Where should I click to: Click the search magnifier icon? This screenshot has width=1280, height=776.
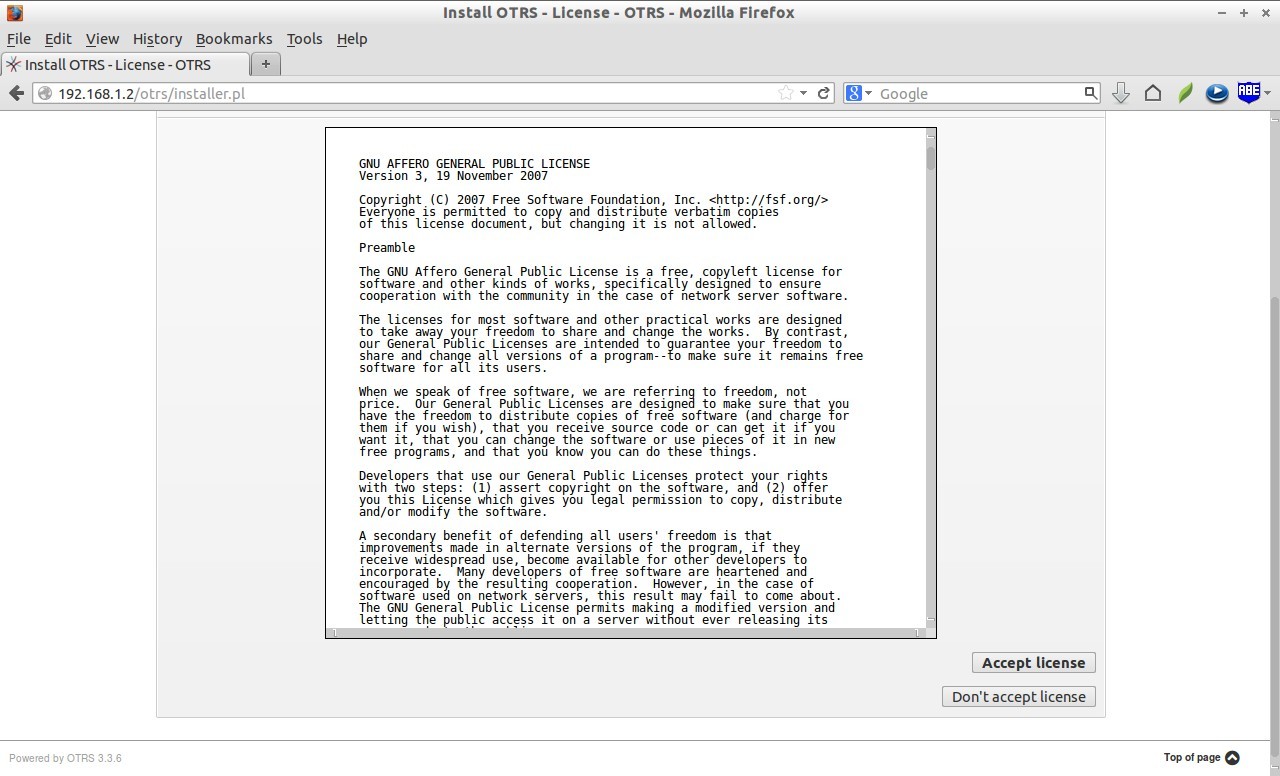click(x=1090, y=93)
